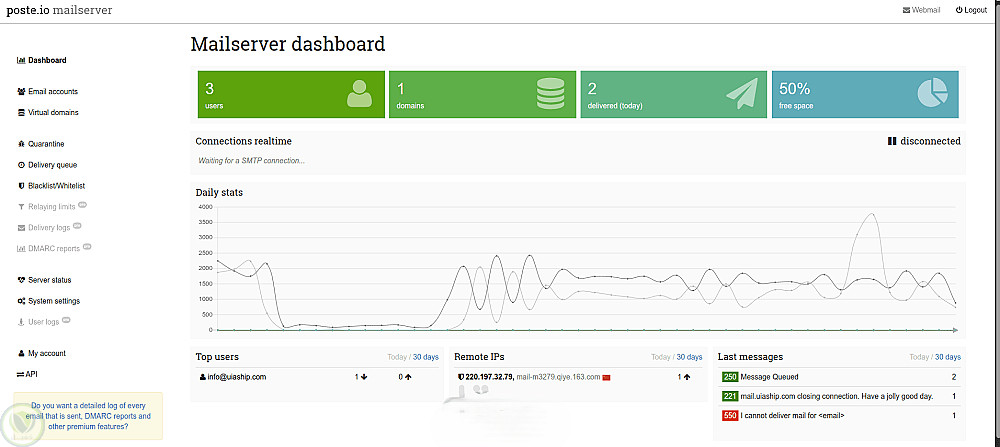Screen dimensions: 1000x447
Task: Go to Virtual domains
Action: click(x=48, y=113)
